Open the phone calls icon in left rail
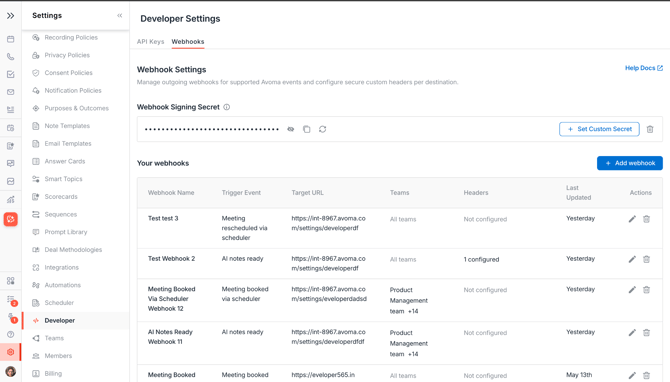Screen dimensions: 670x382 click(x=11, y=57)
